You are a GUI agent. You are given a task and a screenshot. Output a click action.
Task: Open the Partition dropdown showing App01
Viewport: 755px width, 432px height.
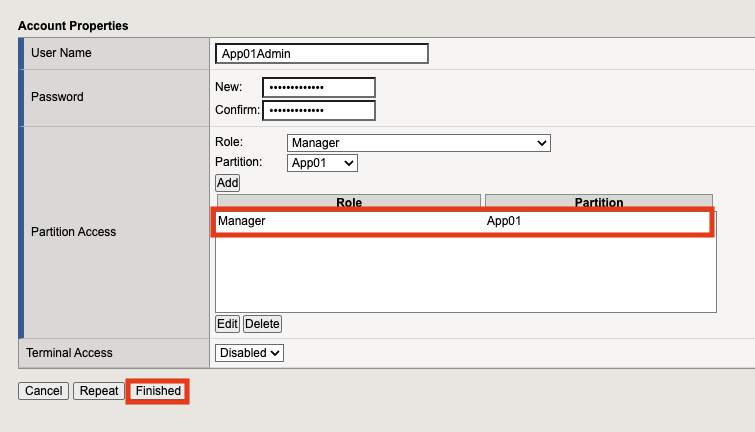[322, 163]
